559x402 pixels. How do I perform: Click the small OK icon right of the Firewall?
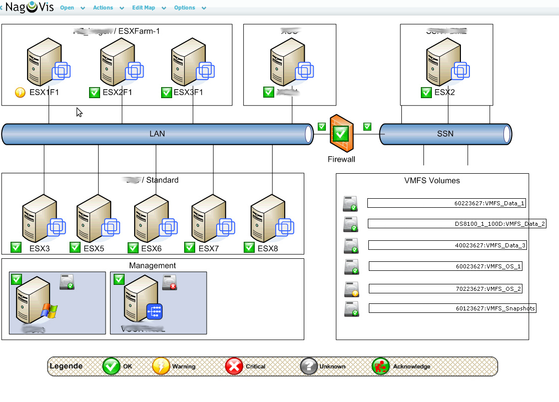point(367,127)
